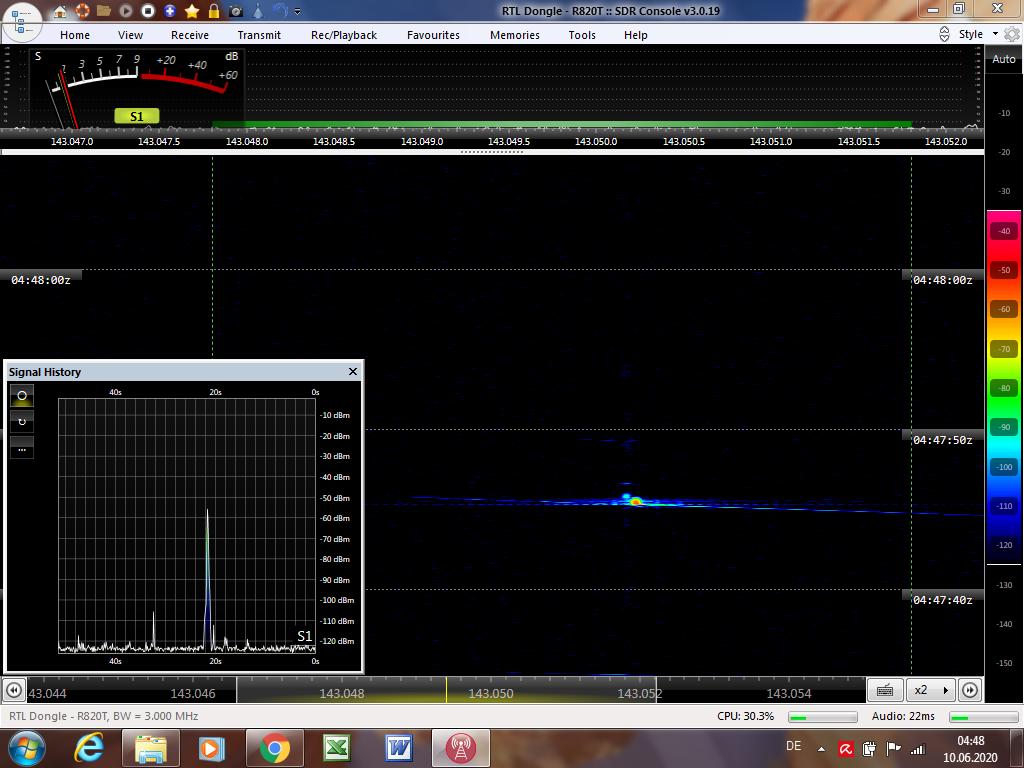Click the Auto level button
The height and width of the screenshot is (768, 1024).
point(1004,59)
